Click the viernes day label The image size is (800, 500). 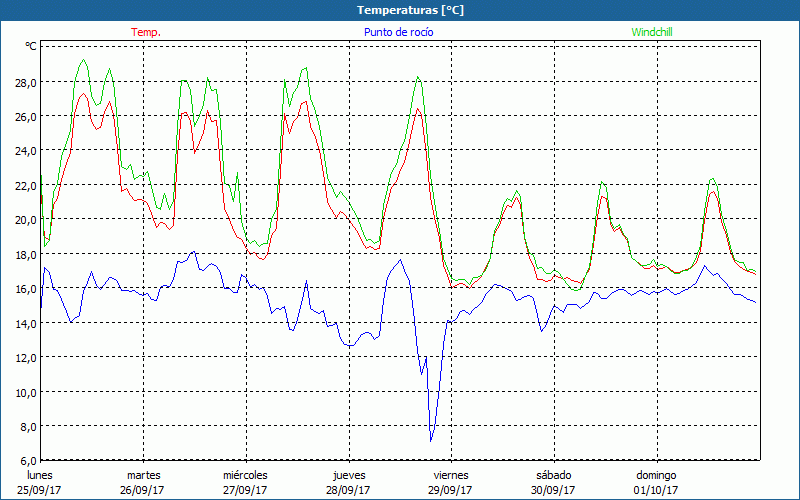pos(450,475)
